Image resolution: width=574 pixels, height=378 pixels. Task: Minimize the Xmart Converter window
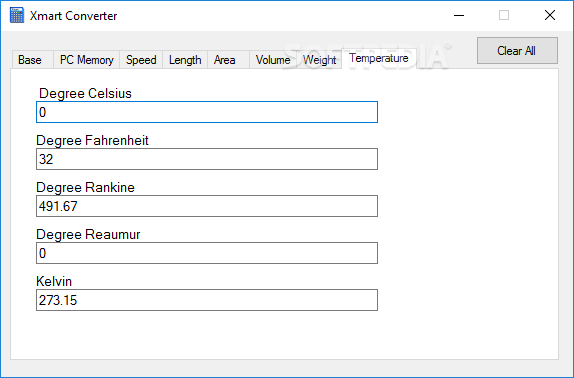459,15
